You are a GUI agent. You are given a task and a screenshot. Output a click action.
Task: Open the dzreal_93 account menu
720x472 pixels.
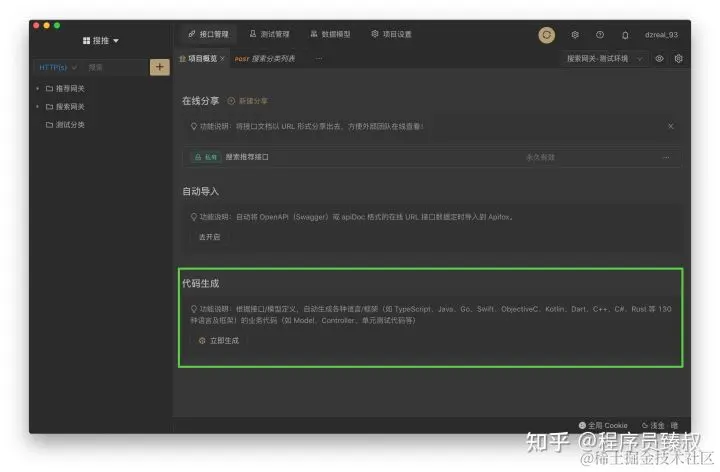point(661,35)
